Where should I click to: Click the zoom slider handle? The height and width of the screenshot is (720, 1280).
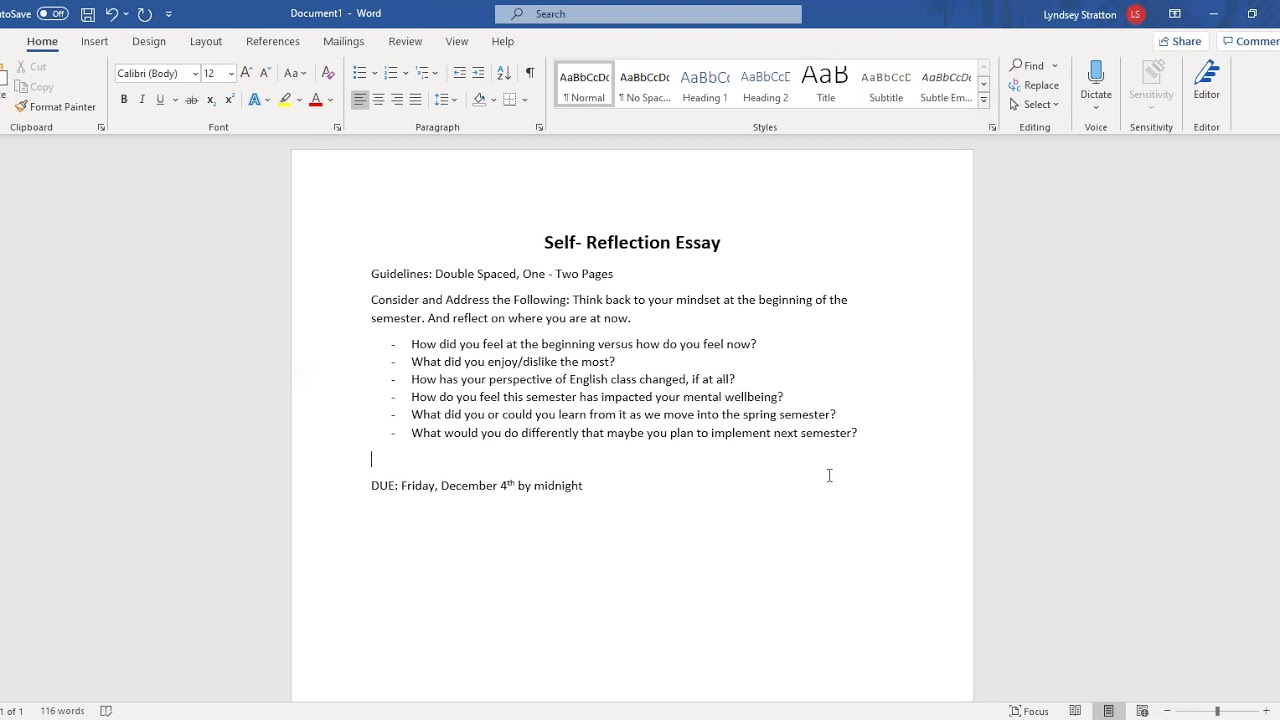(x=1217, y=711)
